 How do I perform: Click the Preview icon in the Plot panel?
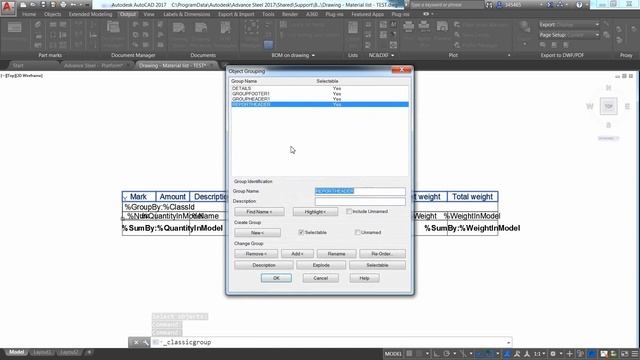[442, 27]
